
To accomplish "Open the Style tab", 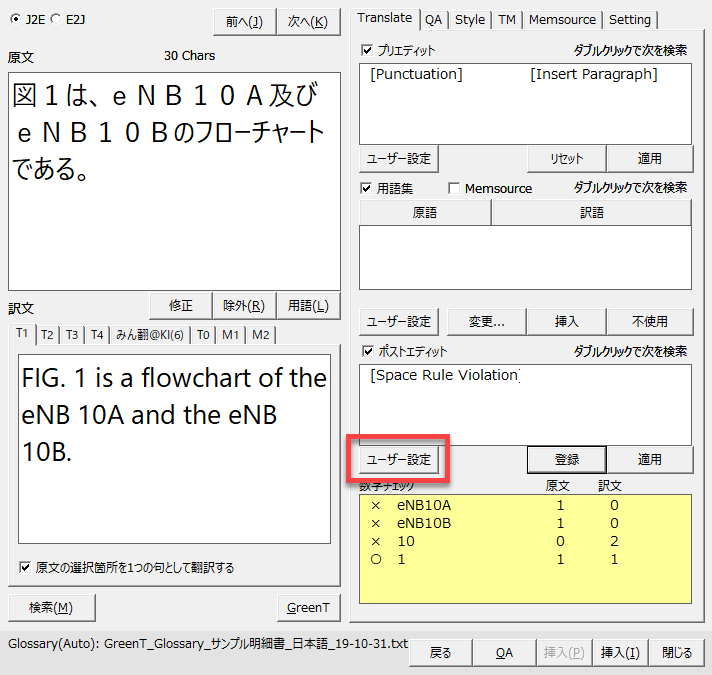I will (469, 19).
